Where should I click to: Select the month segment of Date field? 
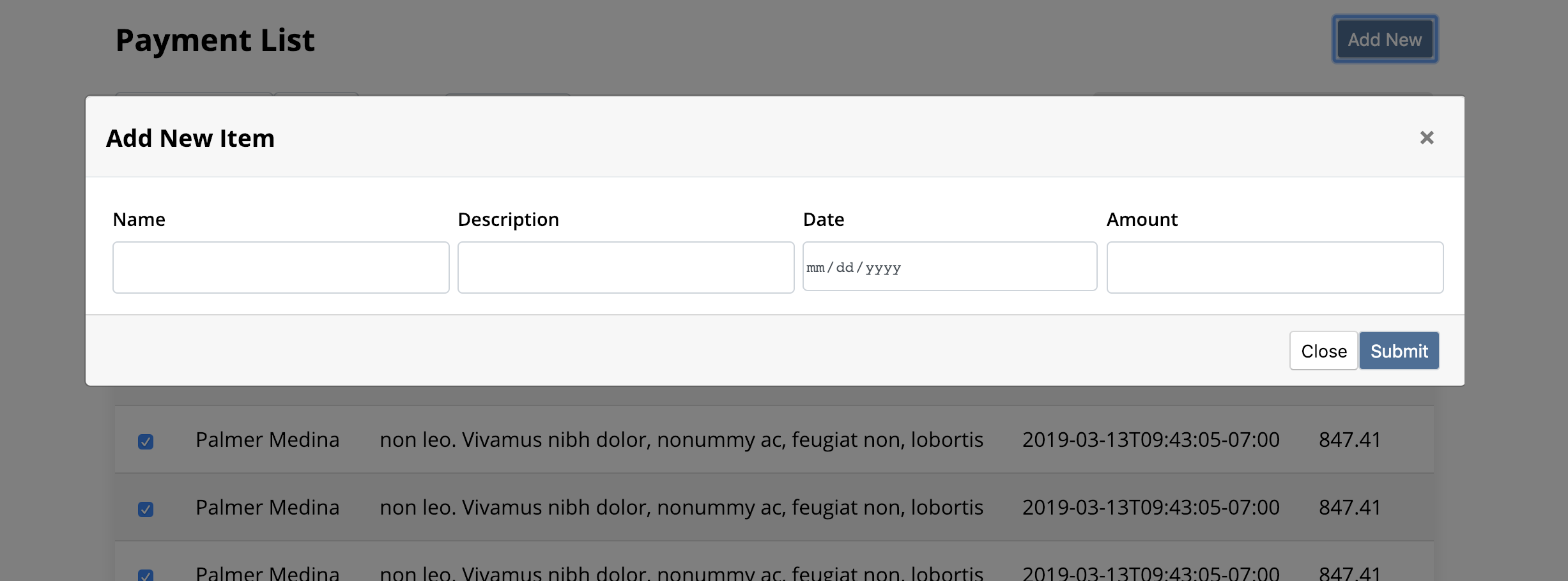pos(815,268)
